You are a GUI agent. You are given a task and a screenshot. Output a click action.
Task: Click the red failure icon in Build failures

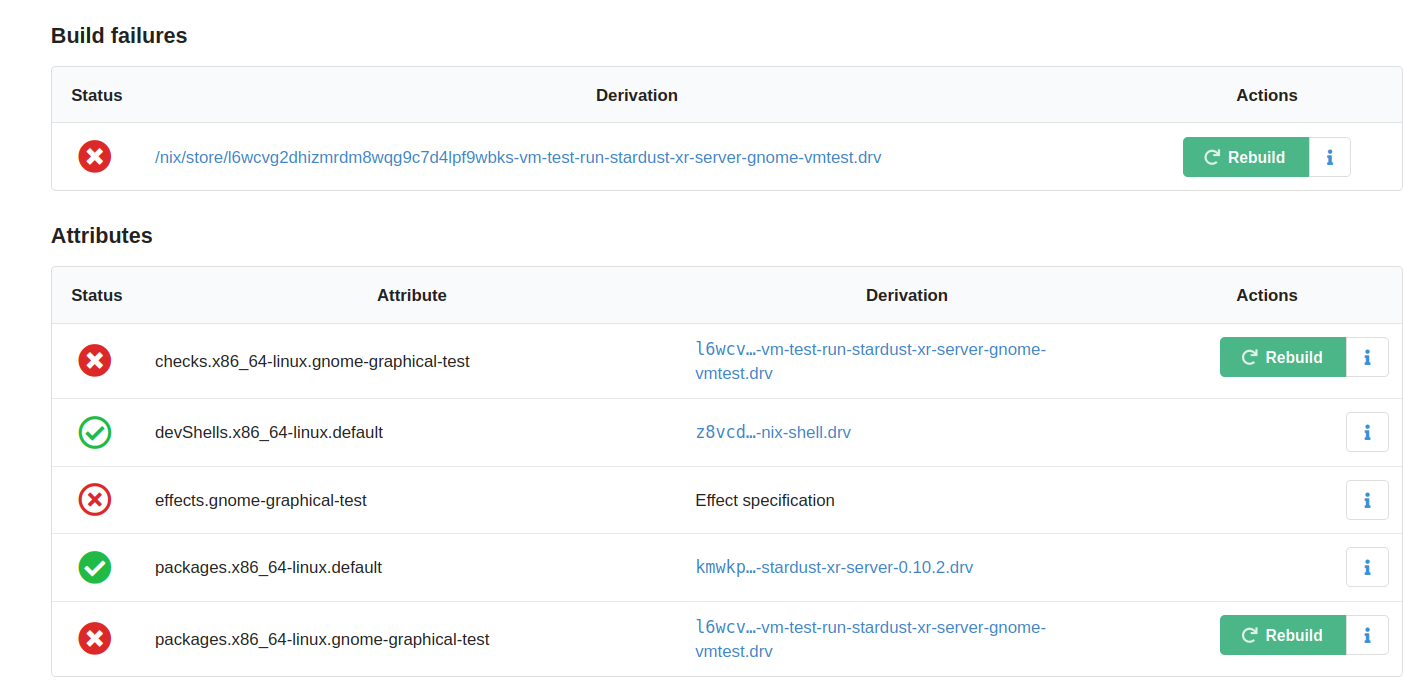[95, 157]
